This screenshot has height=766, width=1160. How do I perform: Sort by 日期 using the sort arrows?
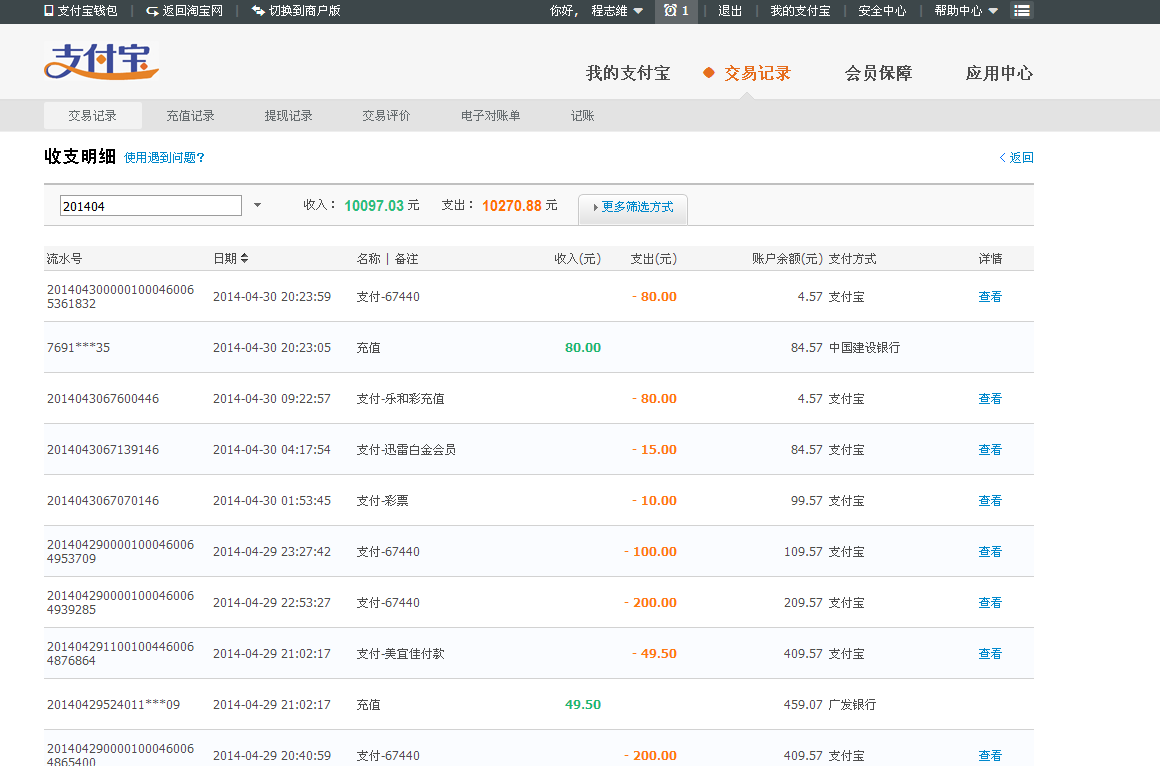tap(245, 258)
